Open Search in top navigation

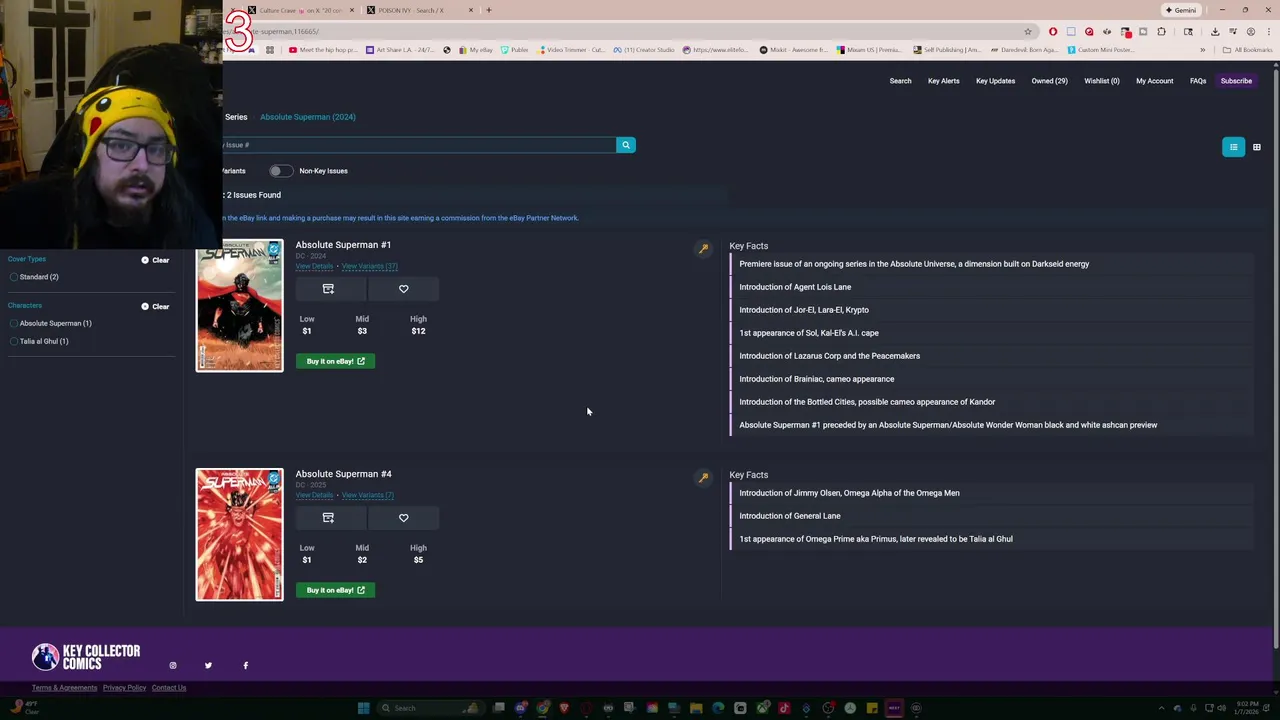[900, 81]
